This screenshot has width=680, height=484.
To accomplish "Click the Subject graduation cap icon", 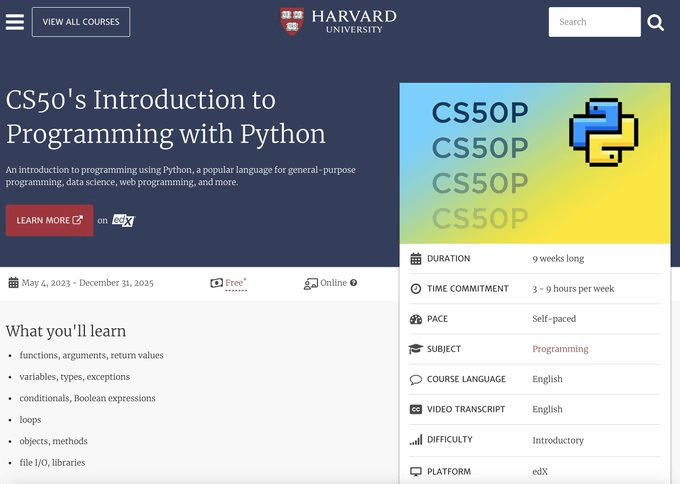I will click(x=415, y=349).
